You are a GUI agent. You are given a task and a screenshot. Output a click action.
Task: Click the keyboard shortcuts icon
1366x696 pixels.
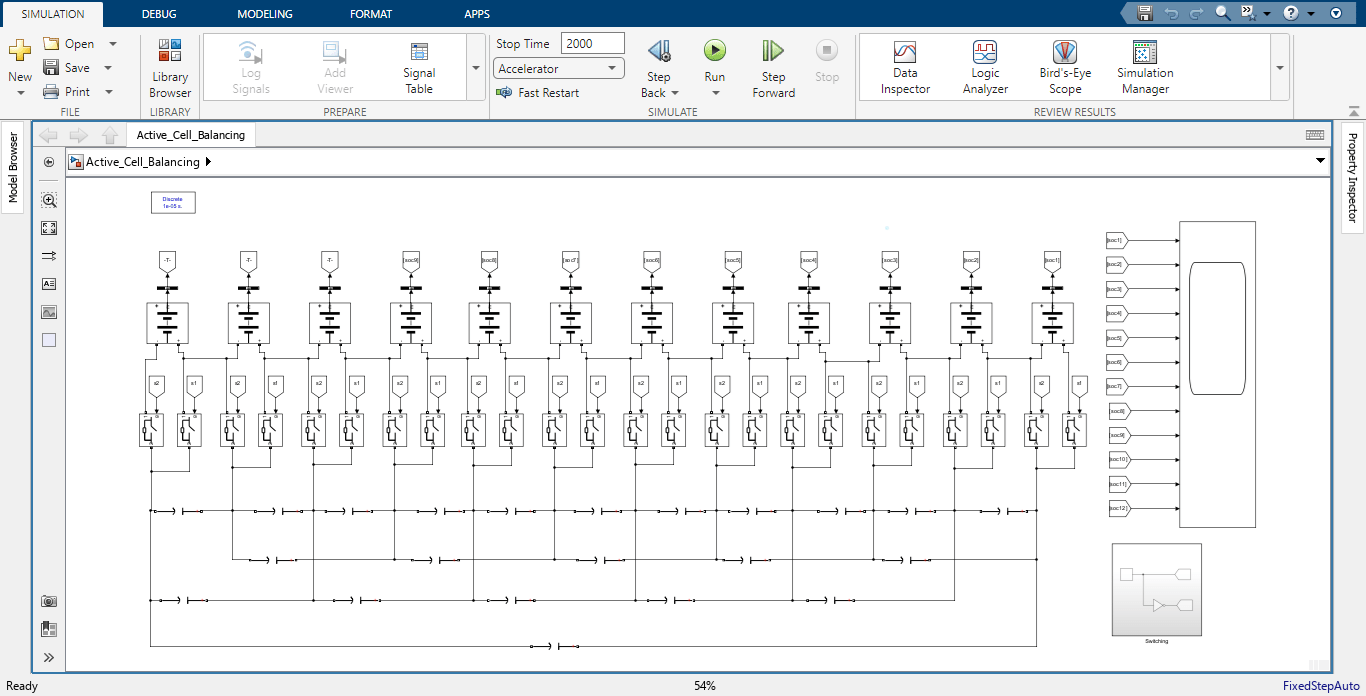[1315, 135]
